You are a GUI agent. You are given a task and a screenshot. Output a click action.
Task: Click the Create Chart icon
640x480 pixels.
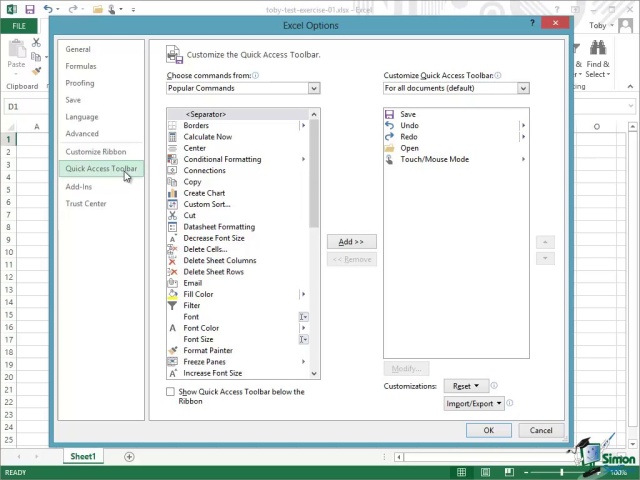(x=173, y=193)
